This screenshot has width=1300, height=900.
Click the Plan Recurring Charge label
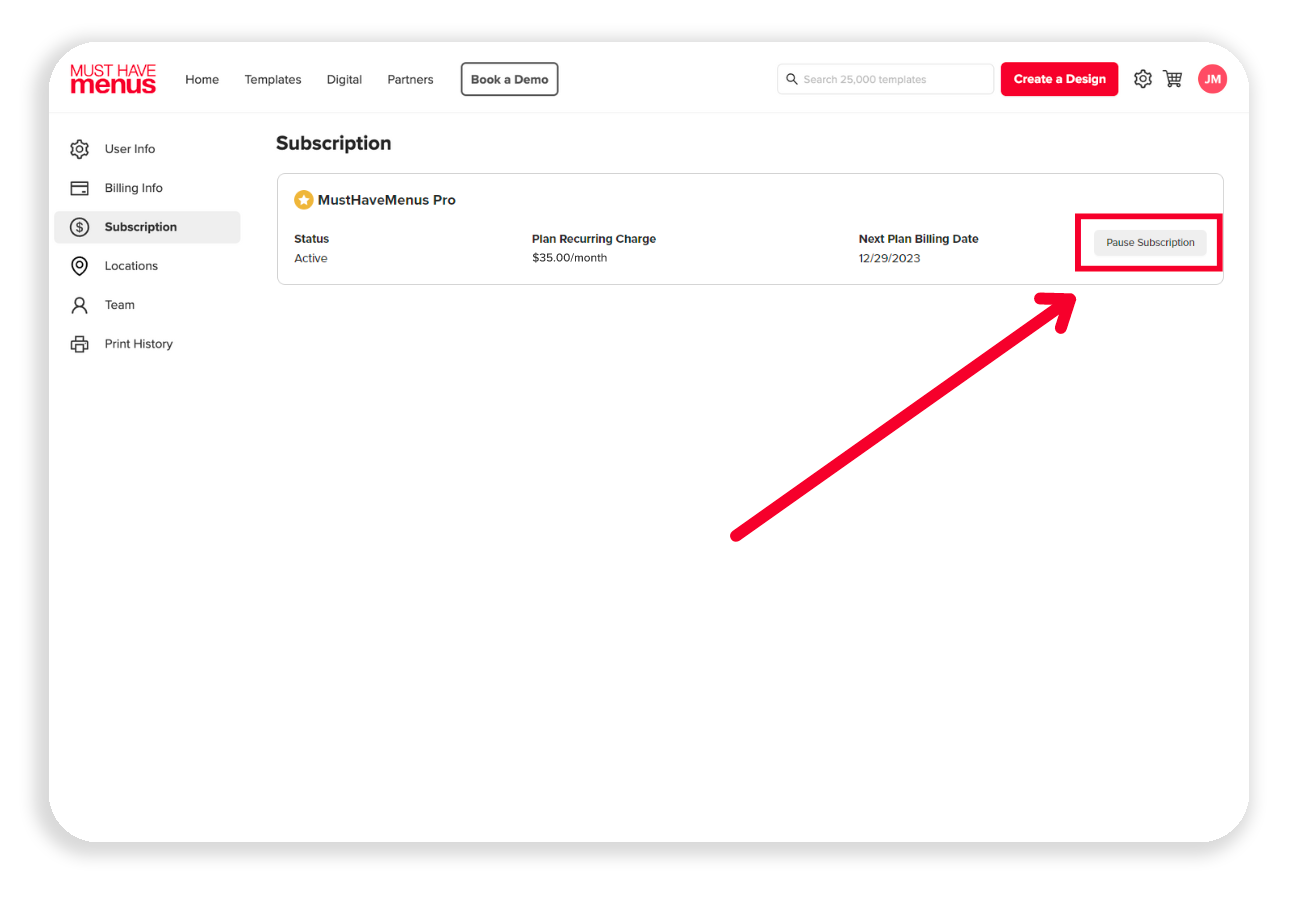pos(594,239)
